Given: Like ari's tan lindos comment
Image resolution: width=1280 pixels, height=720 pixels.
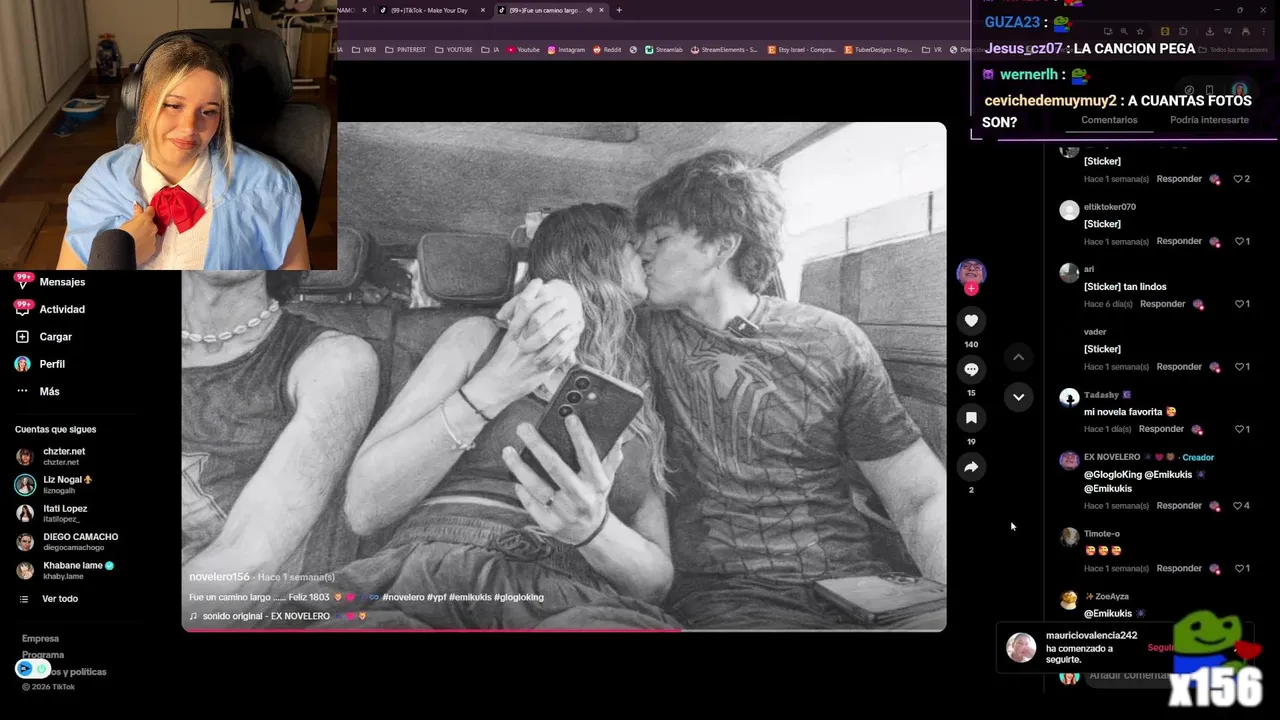Looking at the screenshot, I should pyautogui.click(x=1242, y=304).
